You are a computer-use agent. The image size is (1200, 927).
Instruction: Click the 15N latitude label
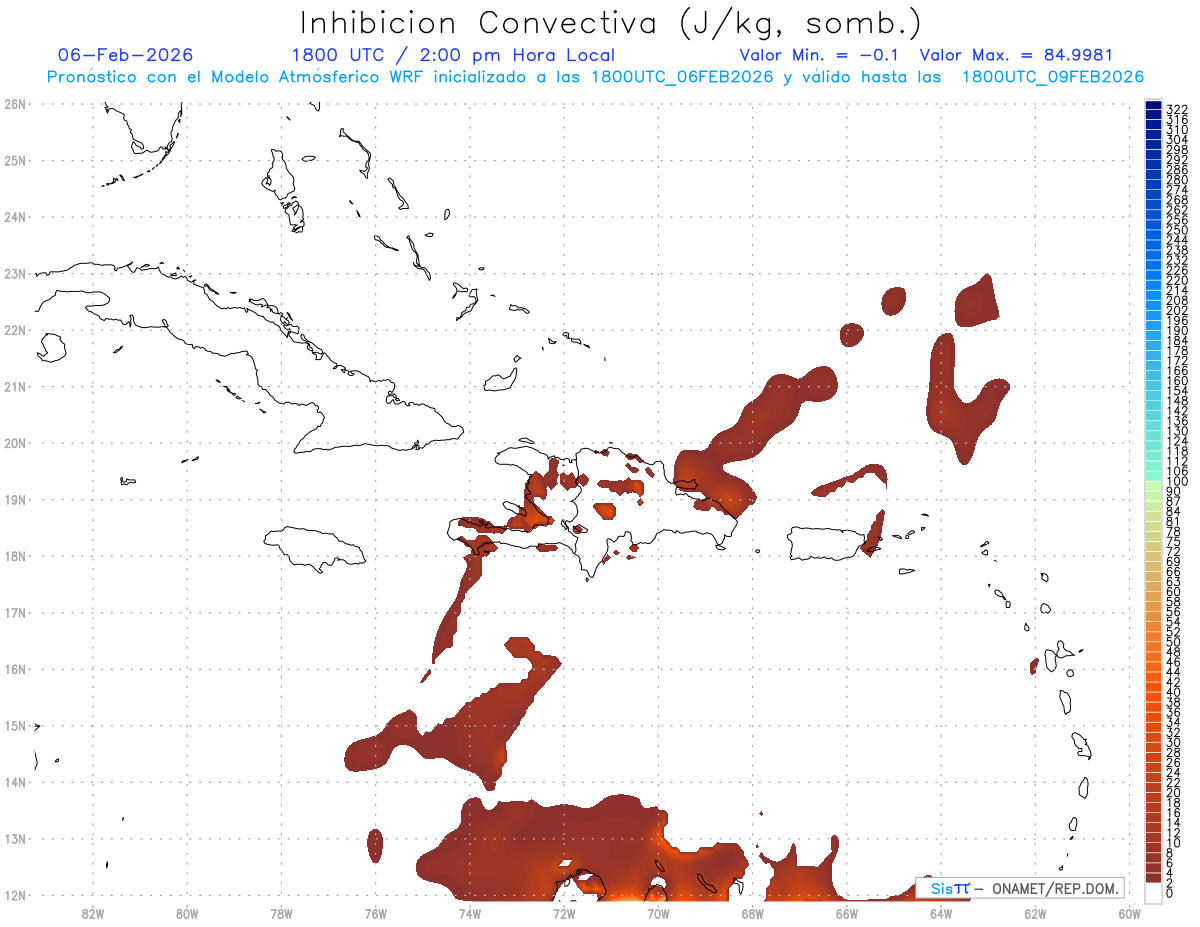14,726
